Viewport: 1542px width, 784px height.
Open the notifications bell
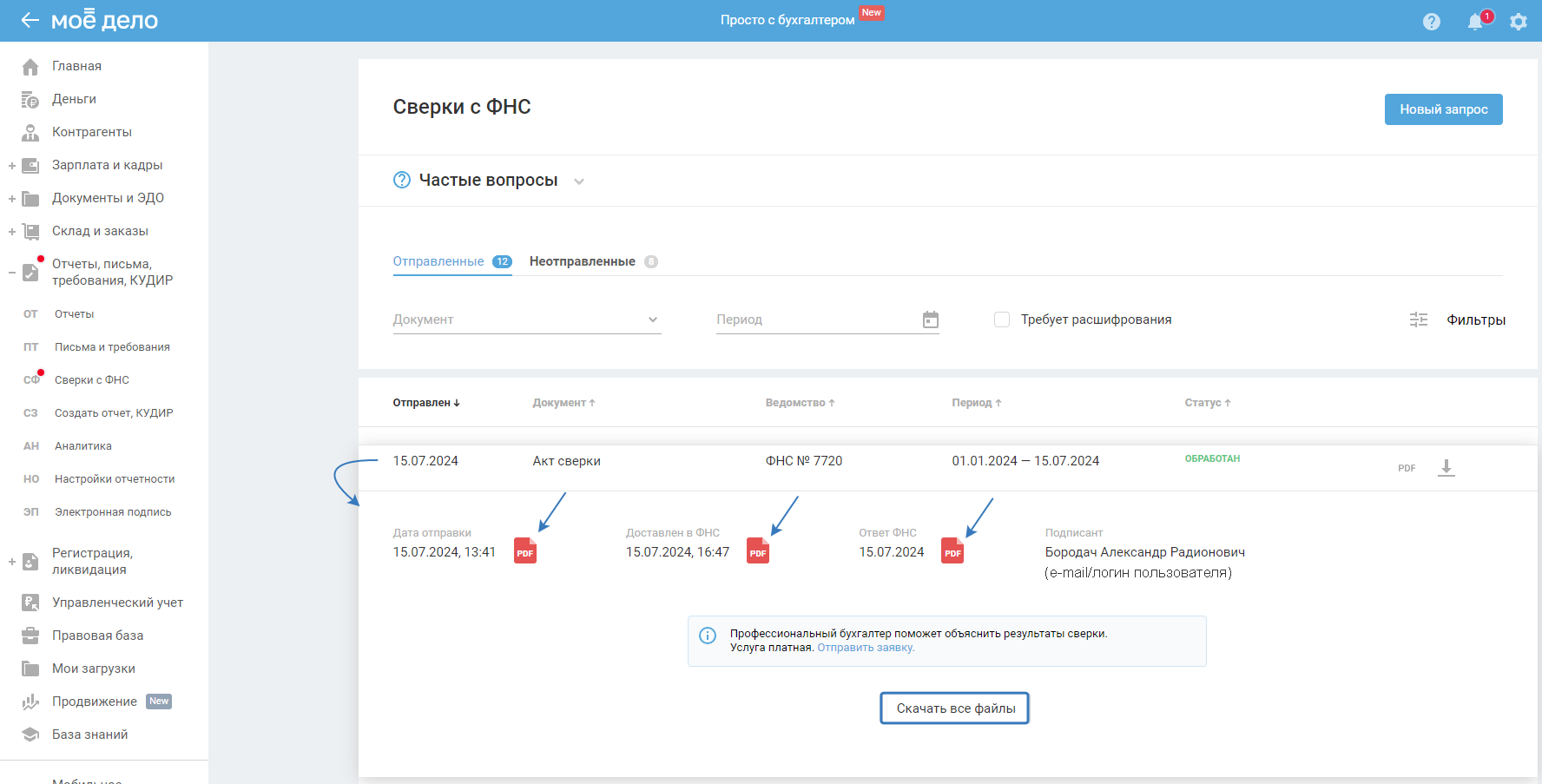1475,22
